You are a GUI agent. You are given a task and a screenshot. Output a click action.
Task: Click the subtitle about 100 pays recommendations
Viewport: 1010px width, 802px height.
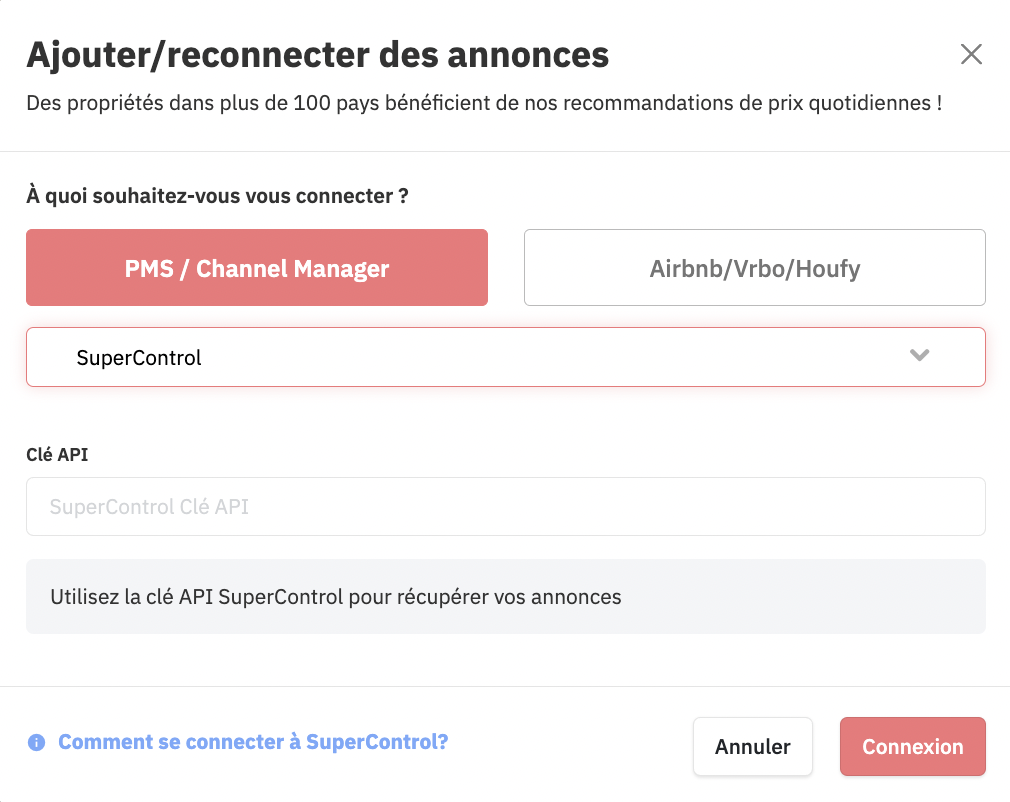484,103
